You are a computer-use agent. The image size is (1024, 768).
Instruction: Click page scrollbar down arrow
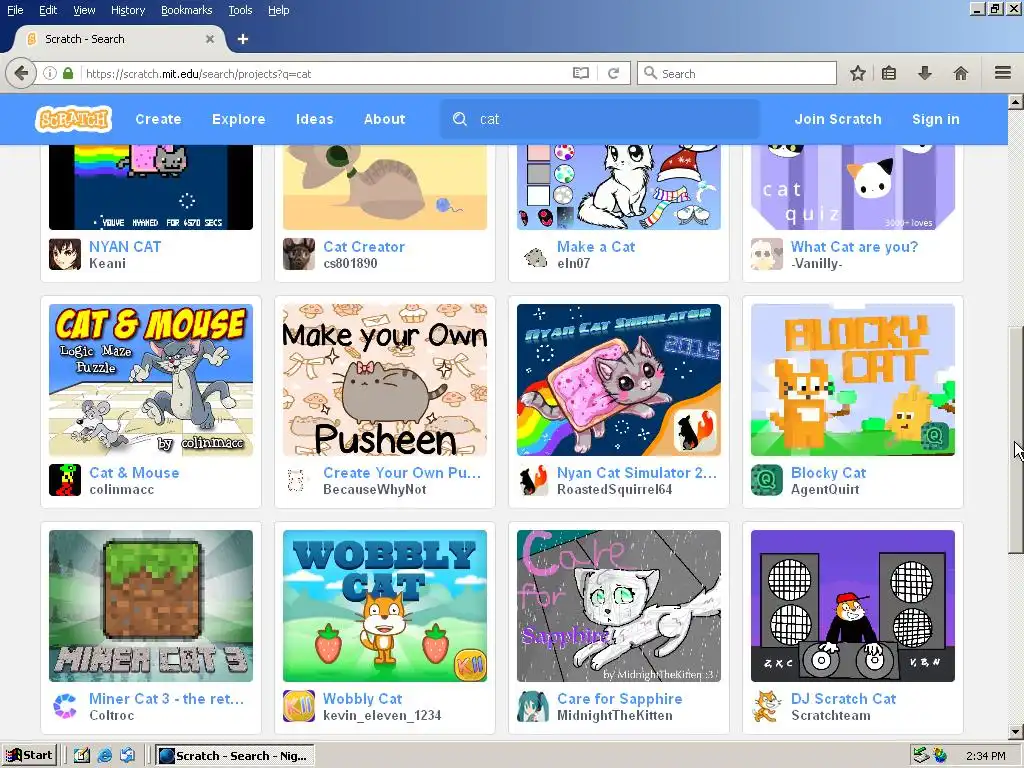click(x=1016, y=732)
